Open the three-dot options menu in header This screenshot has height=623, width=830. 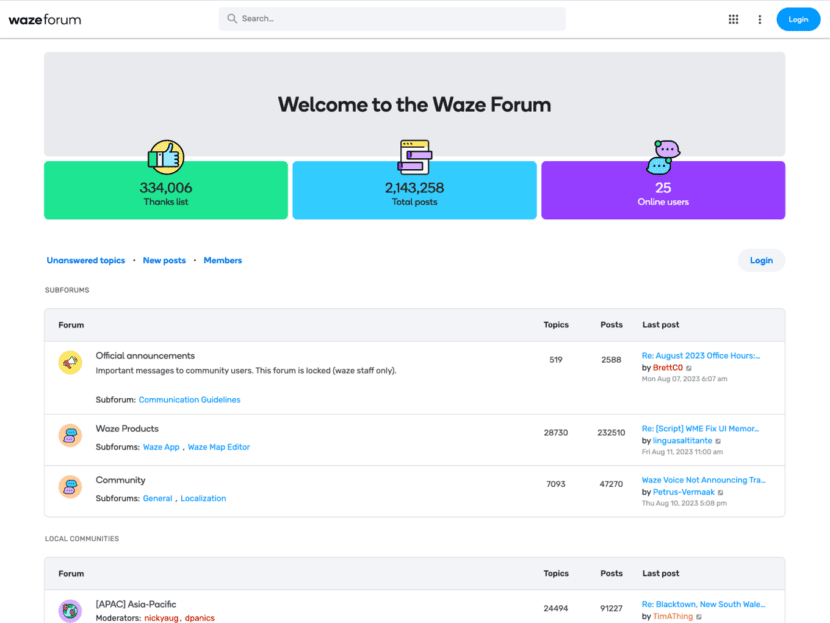click(x=759, y=19)
